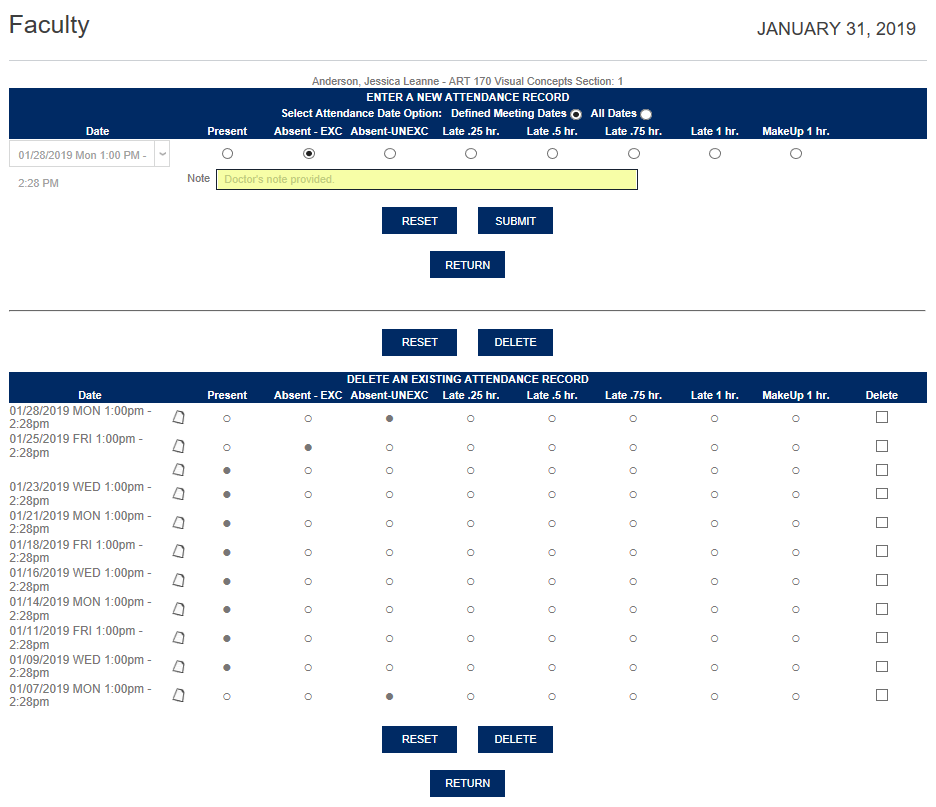Click the 01/21/2019 MON date cell
The height and width of the screenshot is (807, 936).
[81, 522]
